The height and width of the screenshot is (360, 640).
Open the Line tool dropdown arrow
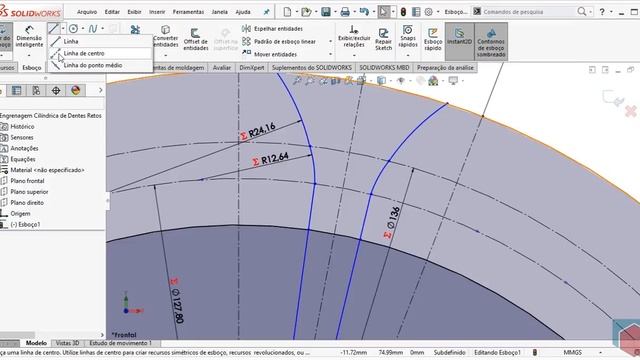[63, 28]
